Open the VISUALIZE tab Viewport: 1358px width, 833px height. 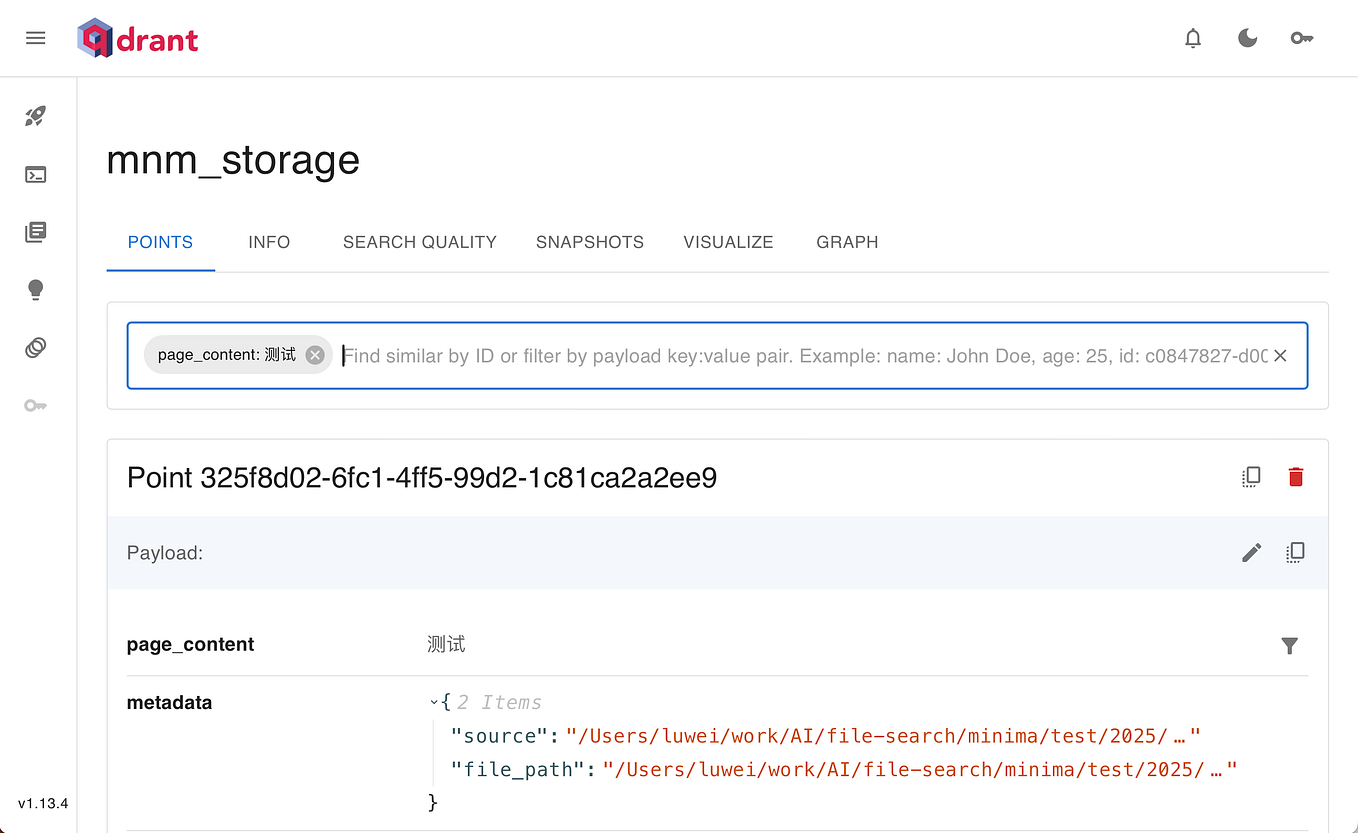(728, 242)
